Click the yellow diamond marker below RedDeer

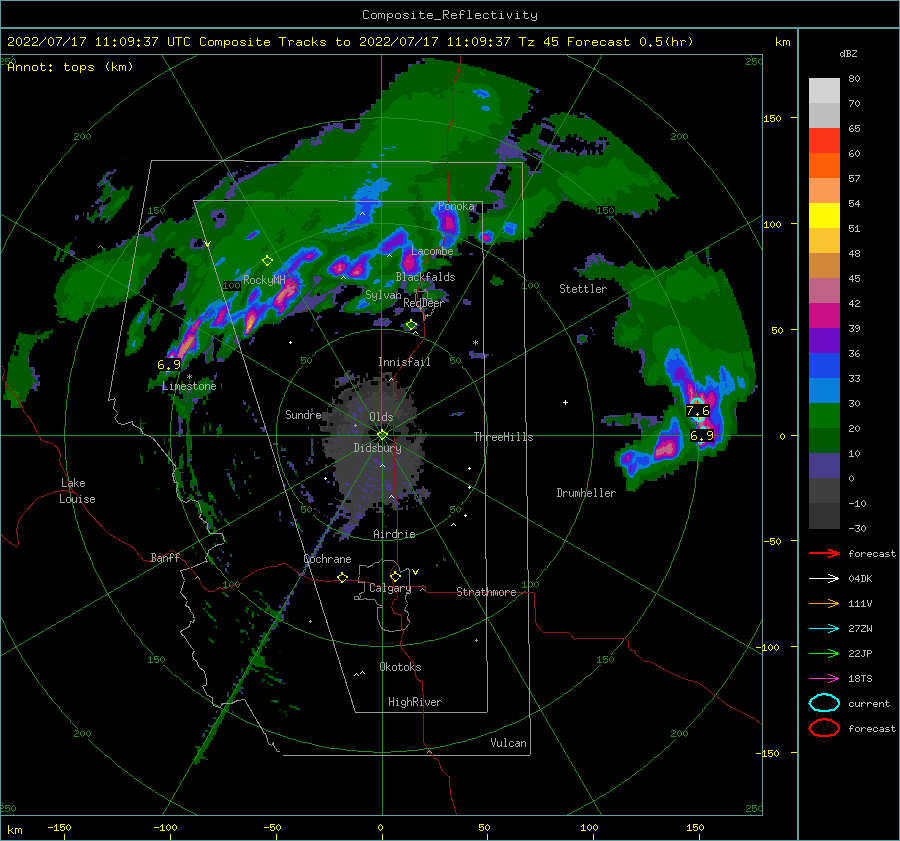[x=411, y=325]
